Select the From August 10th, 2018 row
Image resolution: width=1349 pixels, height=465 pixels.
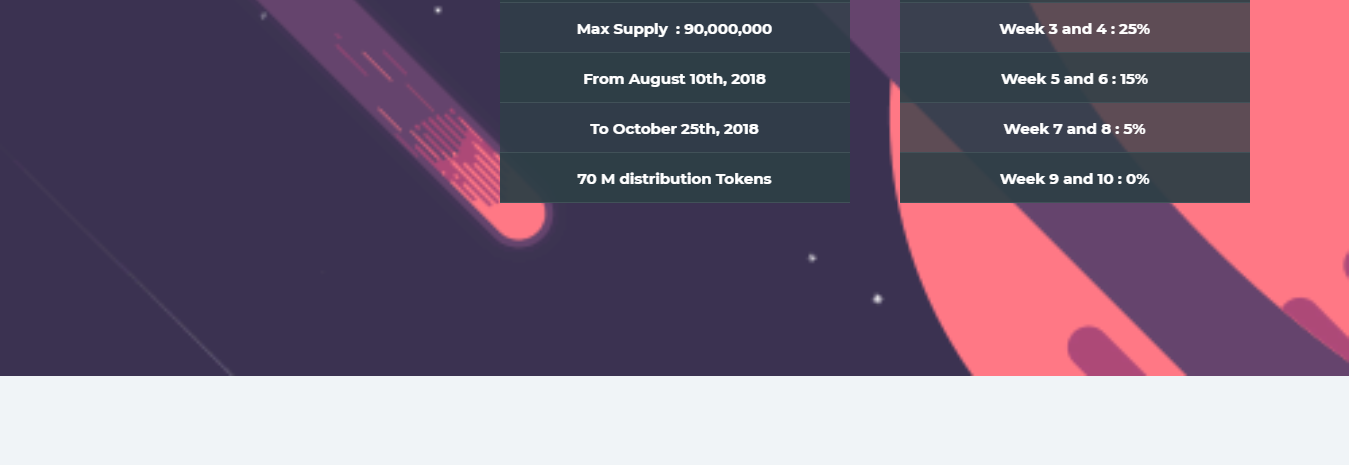(x=675, y=78)
